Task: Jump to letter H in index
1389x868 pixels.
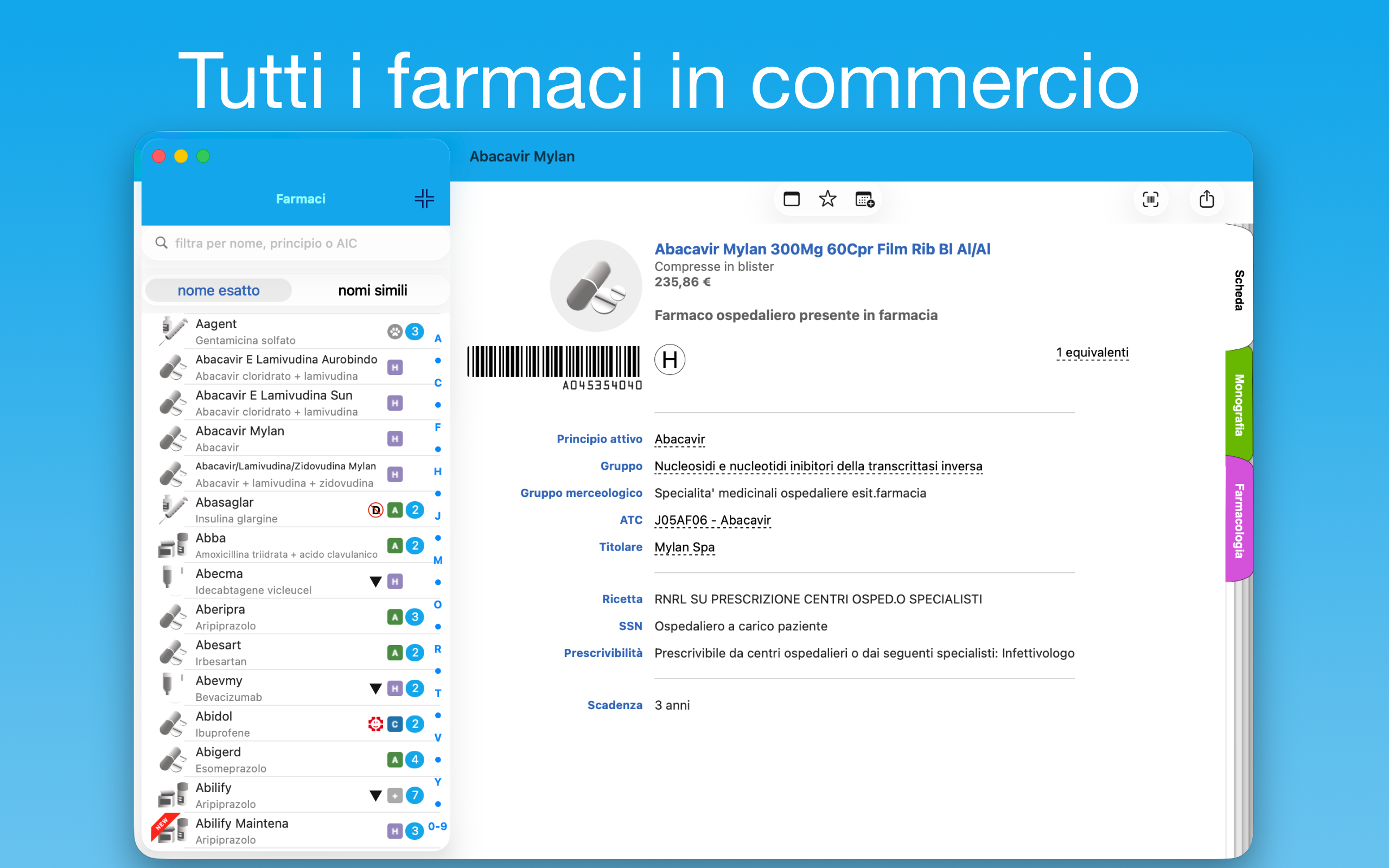Action: 437,472
